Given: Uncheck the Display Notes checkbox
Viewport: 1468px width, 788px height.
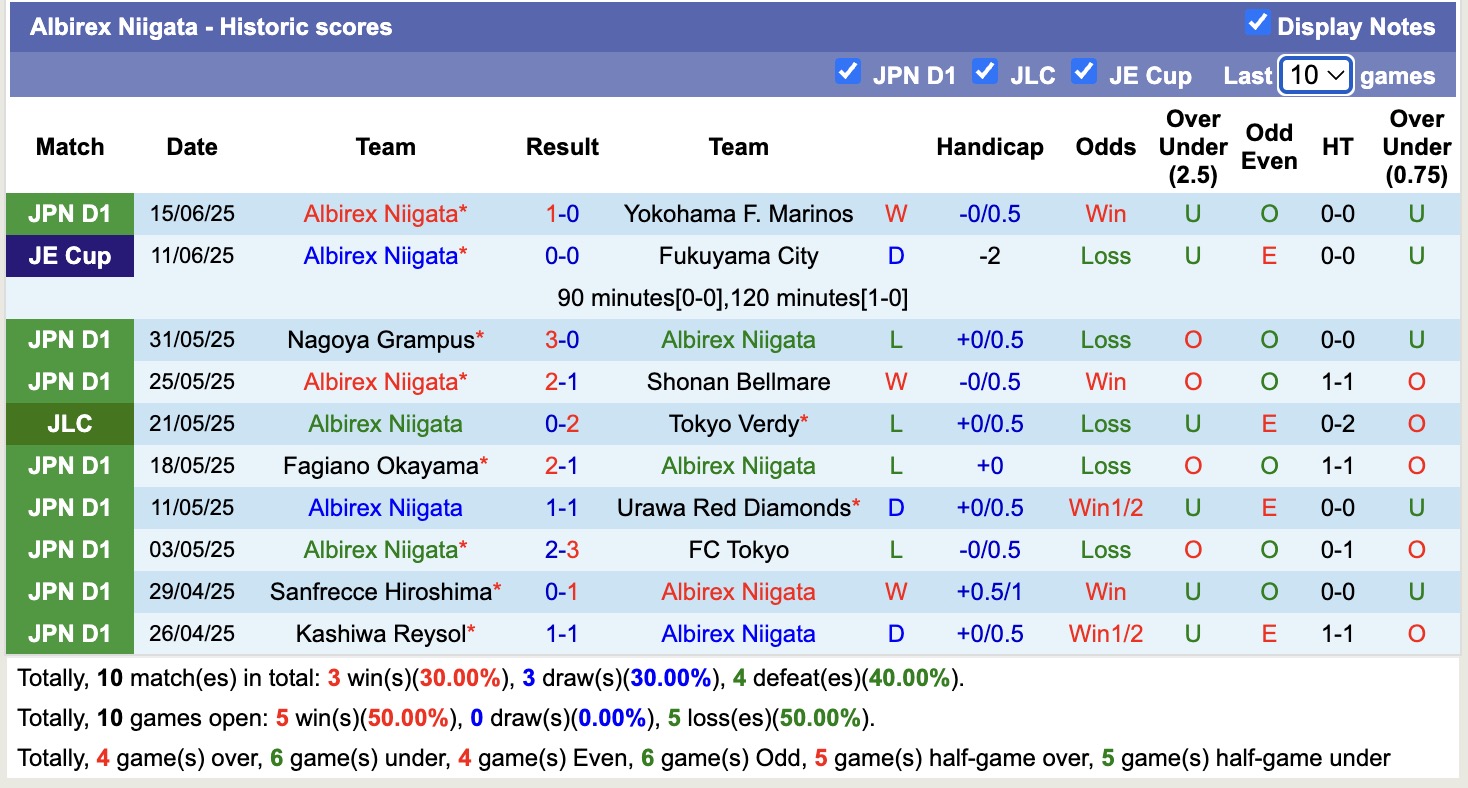Looking at the screenshot, I should (x=1258, y=21).
